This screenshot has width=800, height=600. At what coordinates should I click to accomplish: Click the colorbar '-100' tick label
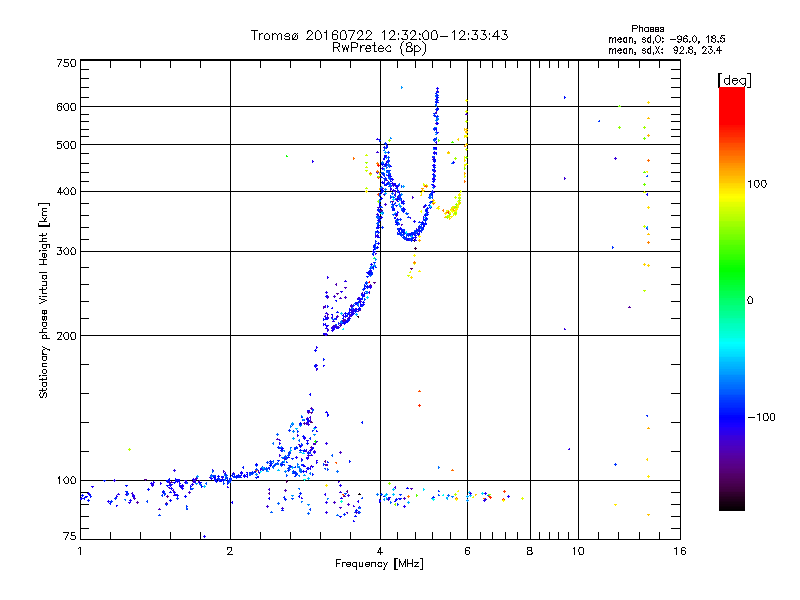coord(762,417)
